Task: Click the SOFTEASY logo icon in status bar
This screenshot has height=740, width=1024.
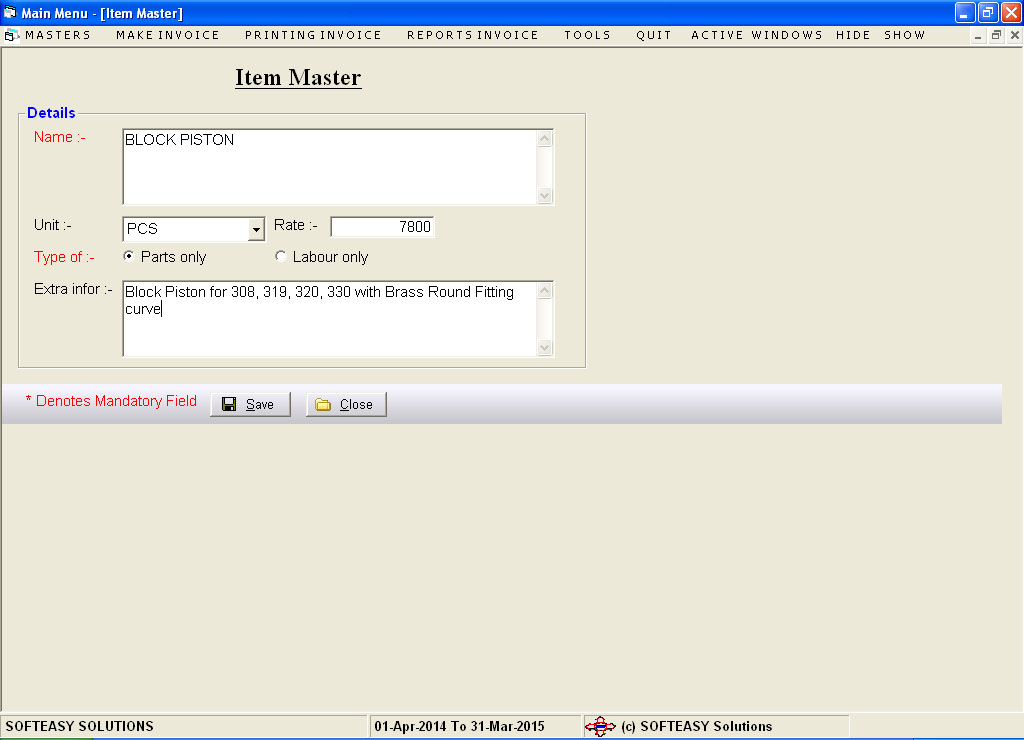Action: point(600,726)
